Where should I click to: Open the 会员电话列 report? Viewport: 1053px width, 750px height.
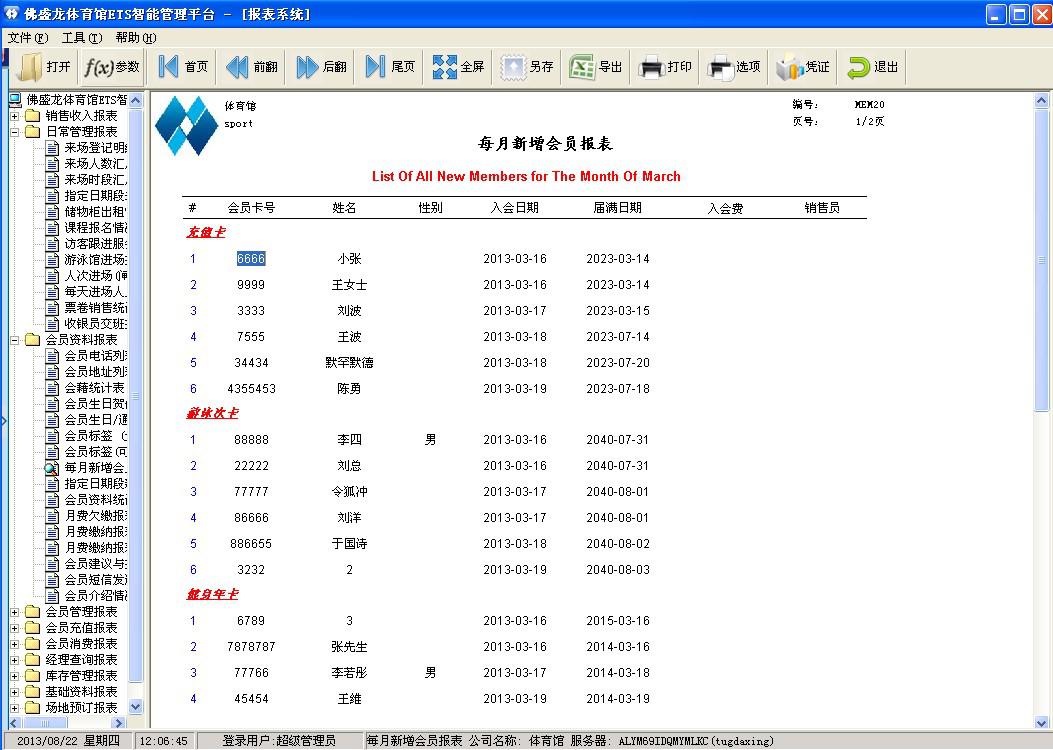click(95, 355)
